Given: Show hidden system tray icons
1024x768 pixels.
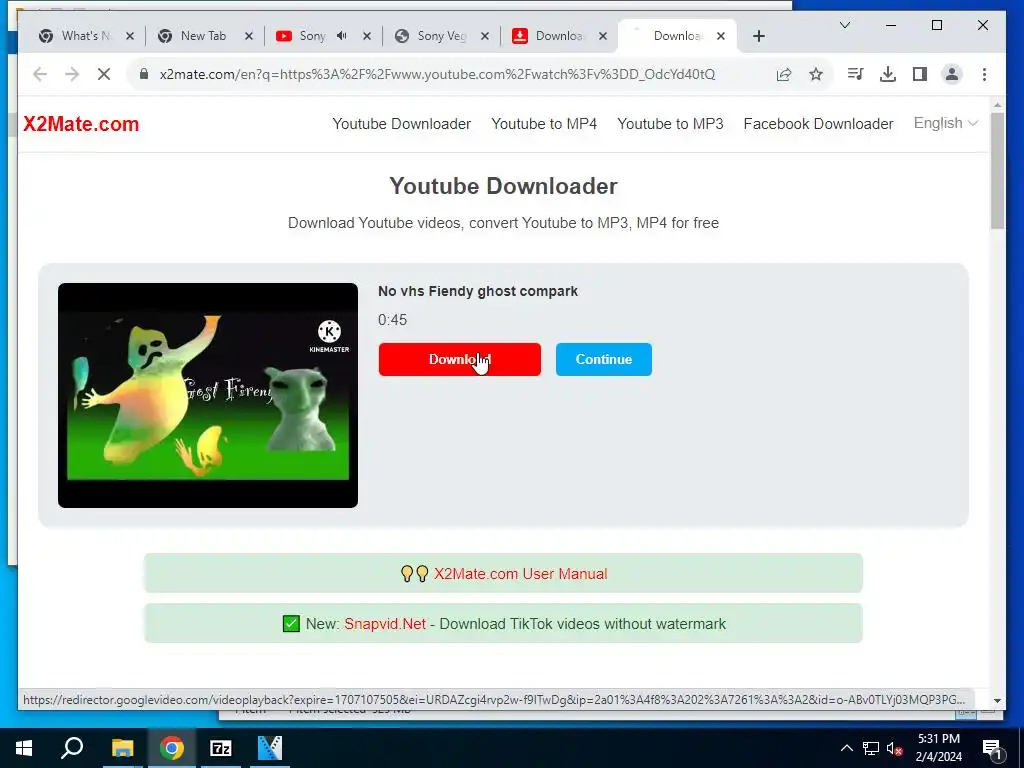Looking at the screenshot, I should tap(846, 748).
